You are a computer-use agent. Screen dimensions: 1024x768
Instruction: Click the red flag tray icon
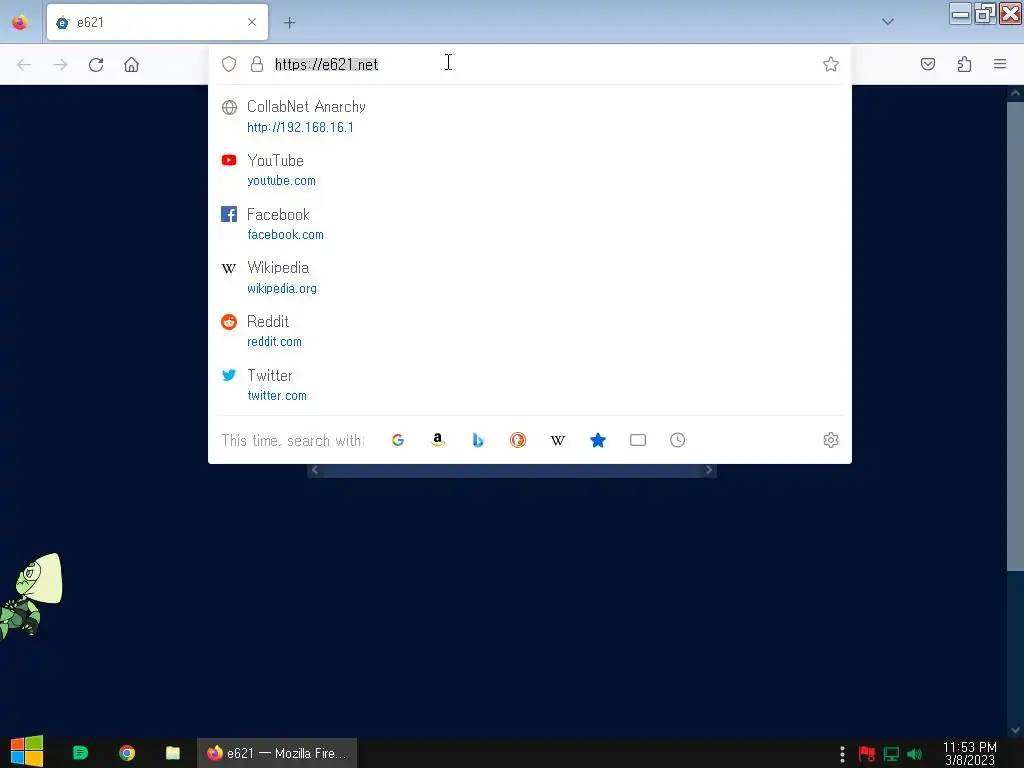pos(867,754)
